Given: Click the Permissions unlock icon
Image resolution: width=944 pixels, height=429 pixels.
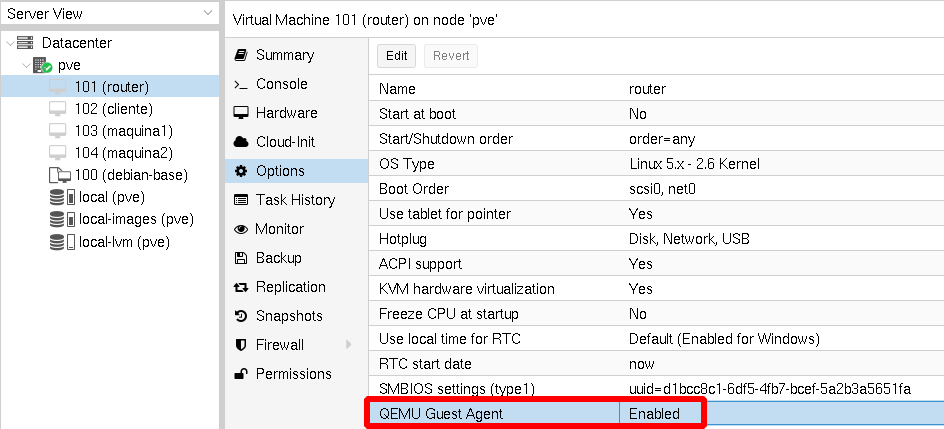Looking at the screenshot, I should pyautogui.click(x=240, y=374).
